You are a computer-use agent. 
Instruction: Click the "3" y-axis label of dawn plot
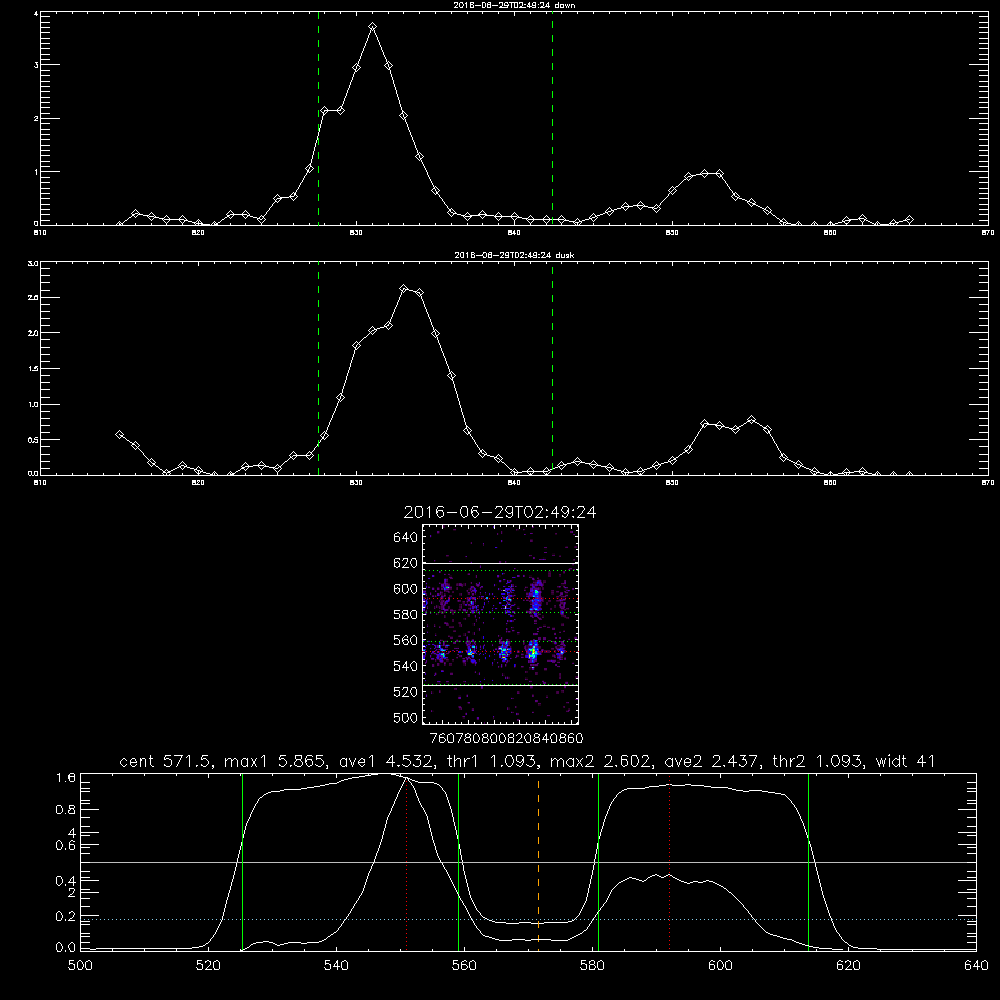tap(36, 65)
